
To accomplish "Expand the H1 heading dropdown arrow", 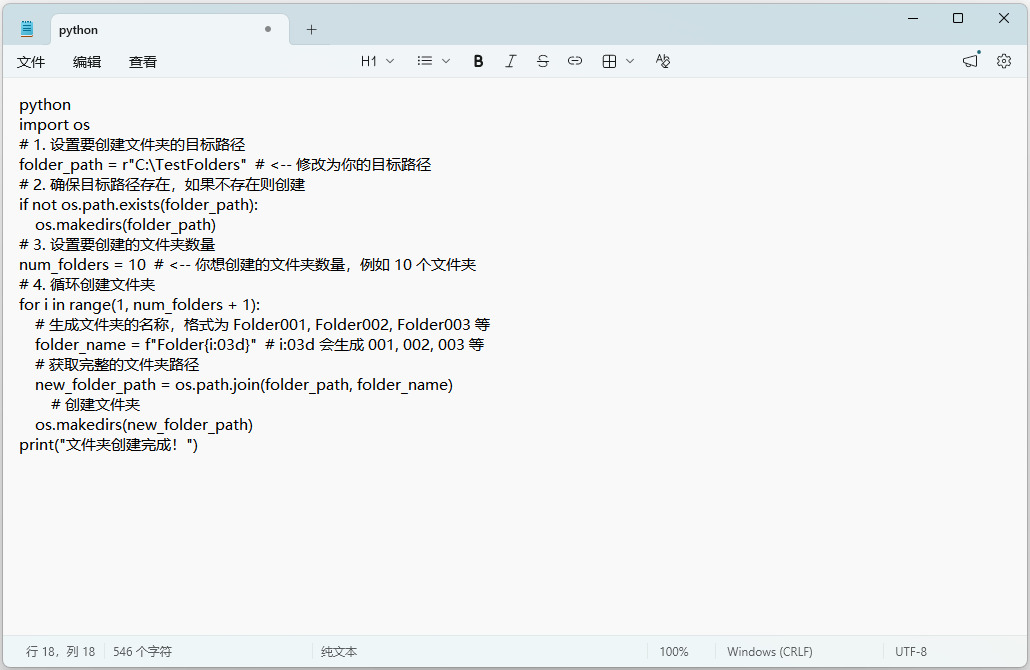I will click(390, 61).
